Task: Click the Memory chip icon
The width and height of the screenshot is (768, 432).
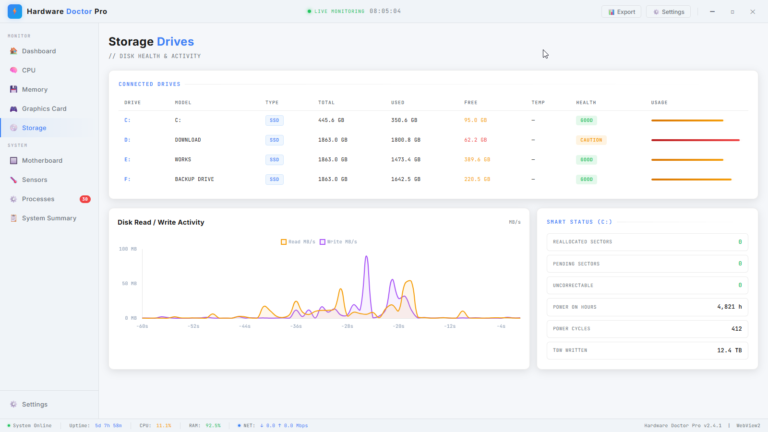Action: point(13,89)
